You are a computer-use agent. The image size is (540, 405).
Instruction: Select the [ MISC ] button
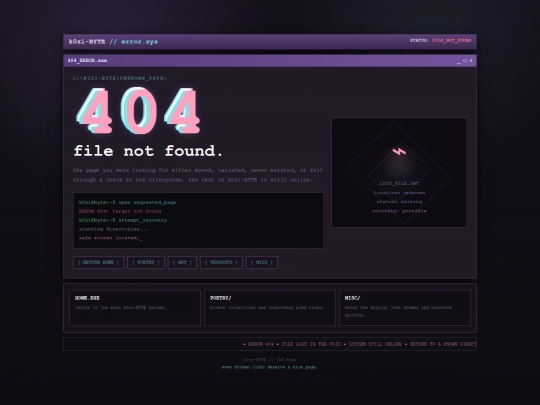(x=262, y=262)
